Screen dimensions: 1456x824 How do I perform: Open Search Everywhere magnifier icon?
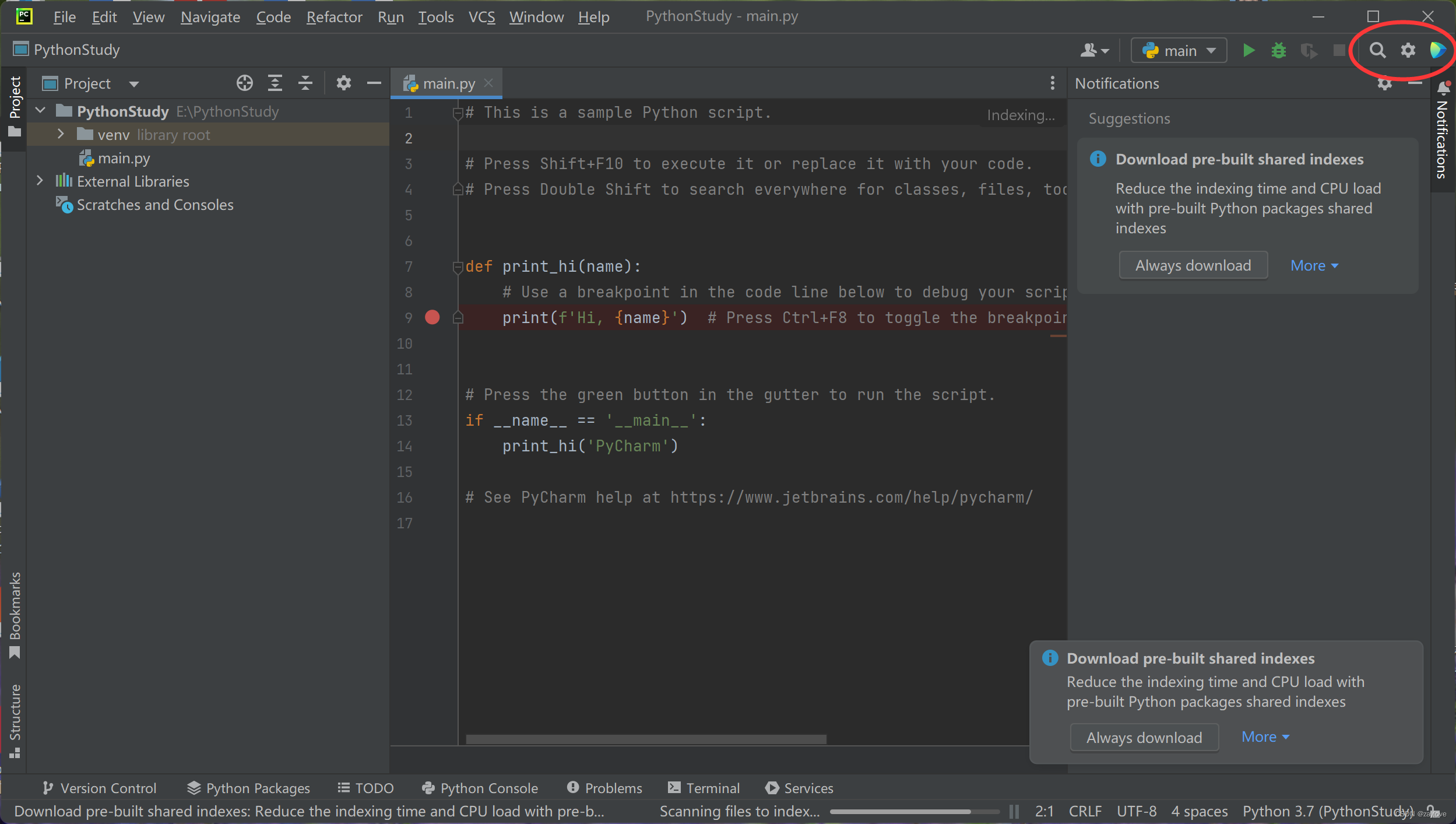(x=1377, y=51)
